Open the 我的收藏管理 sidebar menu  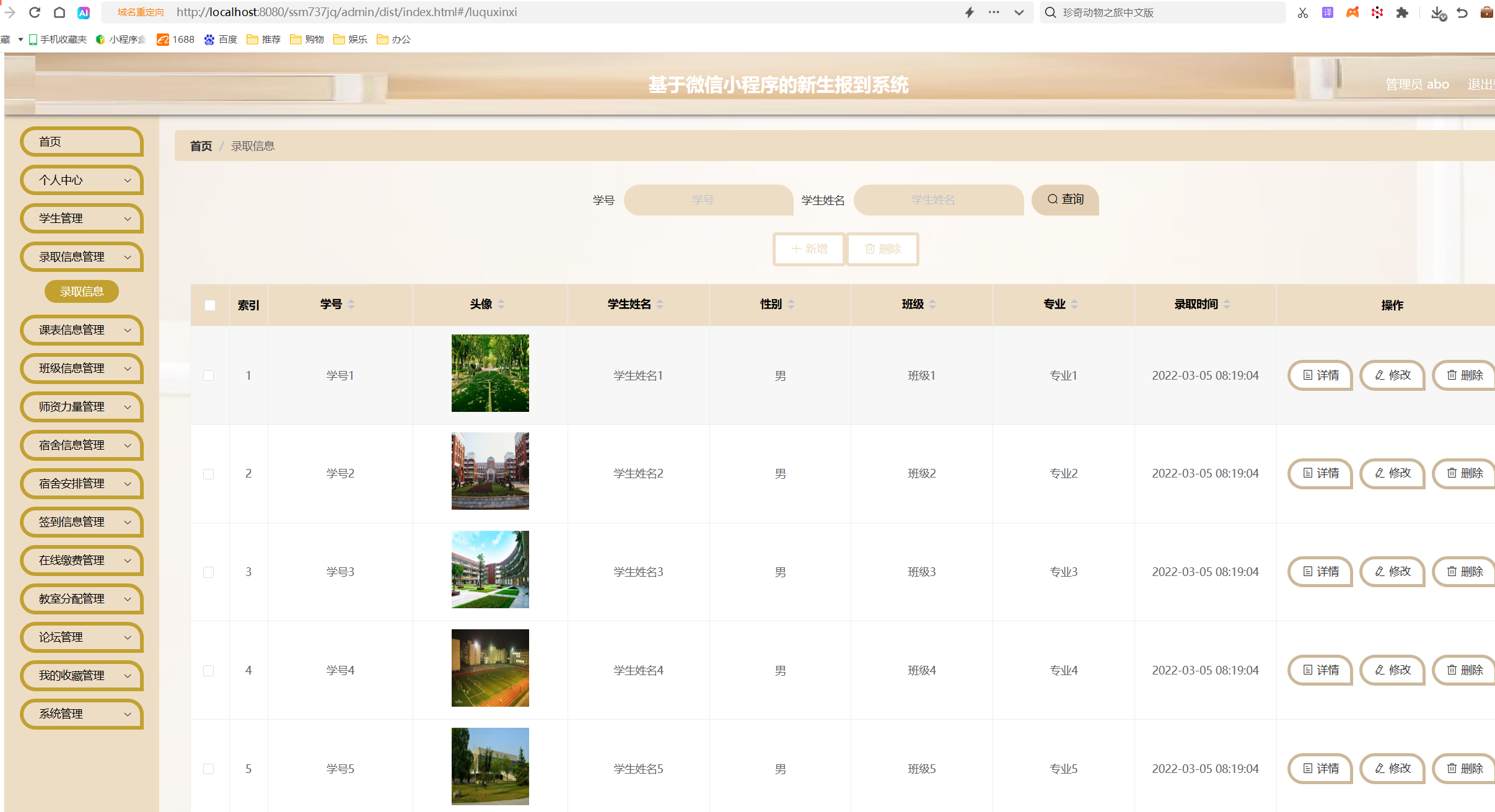[x=82, y=676]
